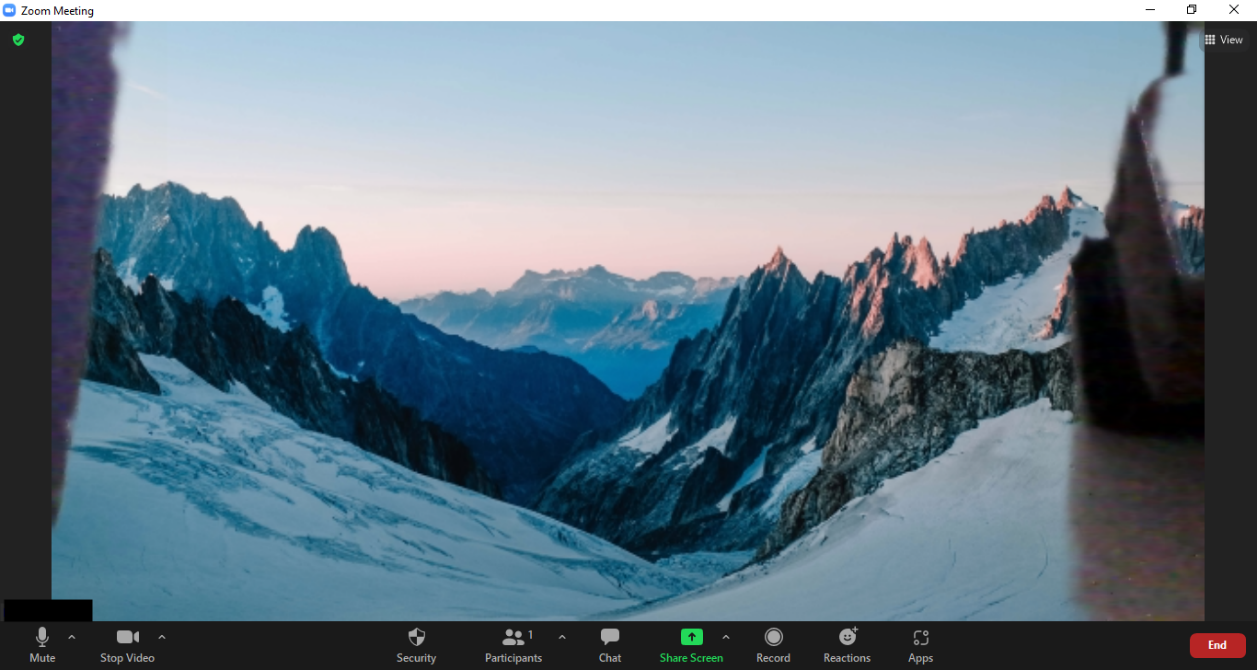
Task: Show meeting encryption info via green shield
Action: coord(18,40)
